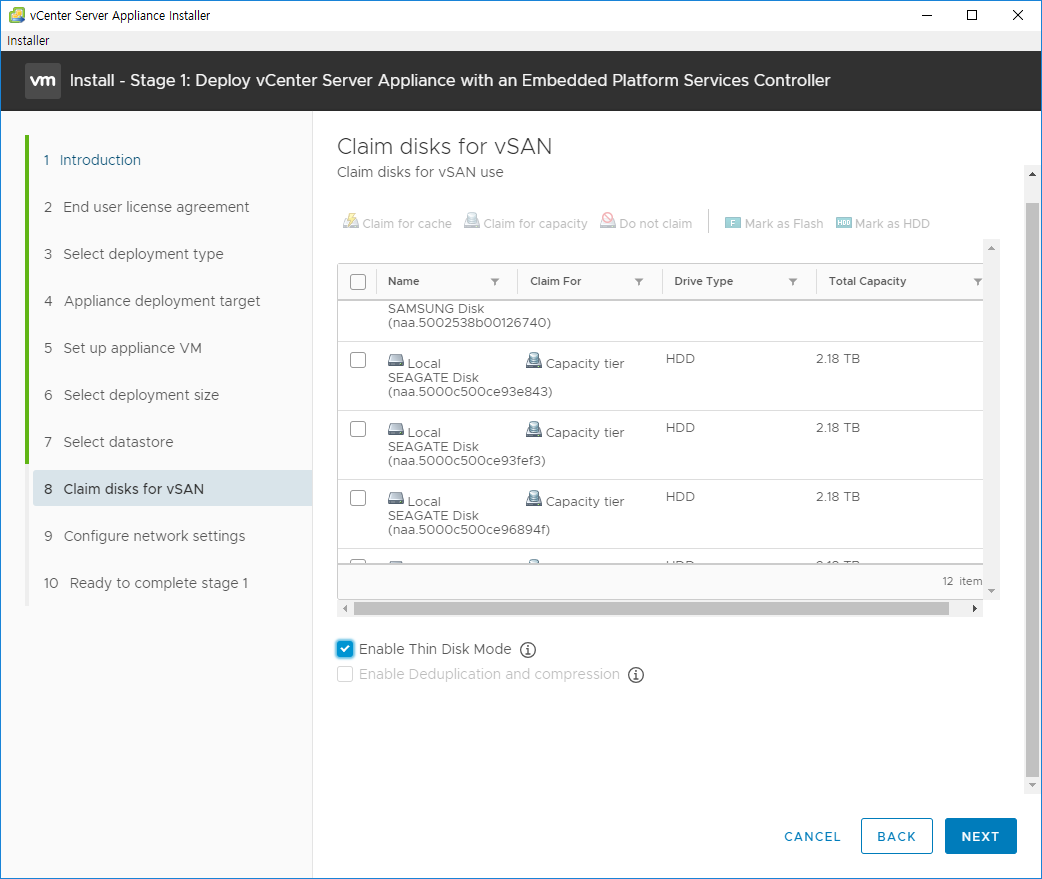Open info icon for Deduplication and compression

[x=636, y=675]
